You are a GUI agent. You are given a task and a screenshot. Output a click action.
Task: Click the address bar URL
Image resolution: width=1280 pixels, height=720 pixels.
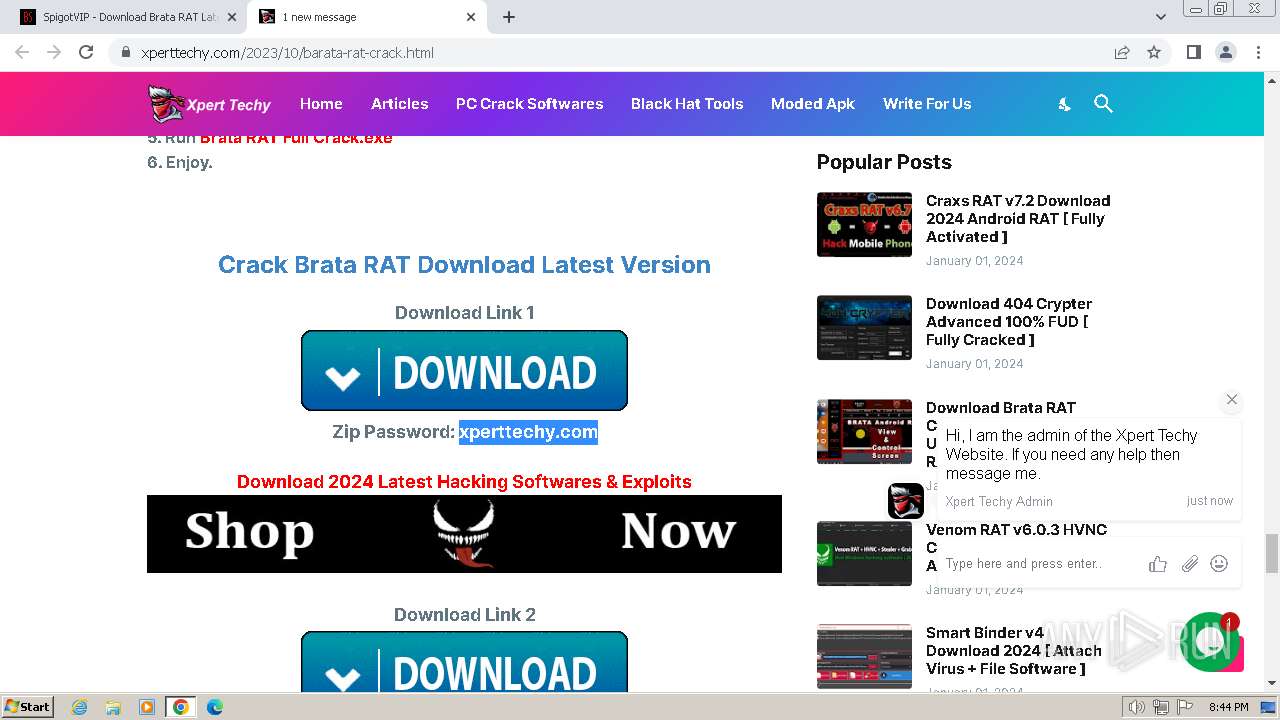pyautogui.click(x=288, y=52)
